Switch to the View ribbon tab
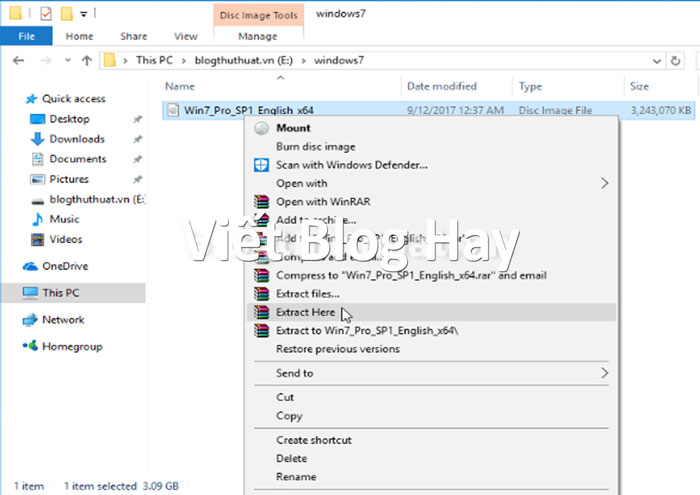 186,36
